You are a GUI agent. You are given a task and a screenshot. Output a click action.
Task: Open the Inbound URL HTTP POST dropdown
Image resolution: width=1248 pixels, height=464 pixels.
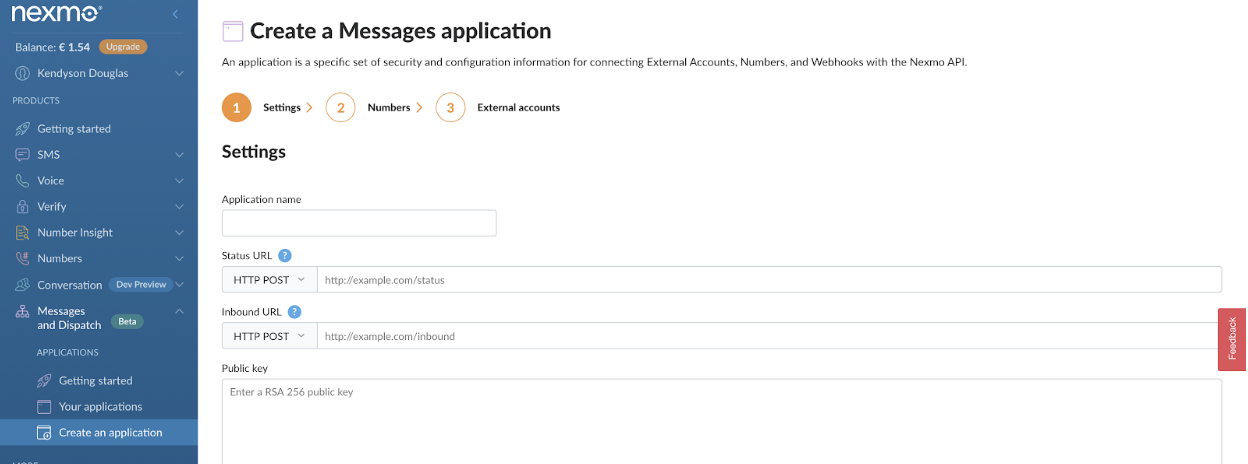click(269, 336)
